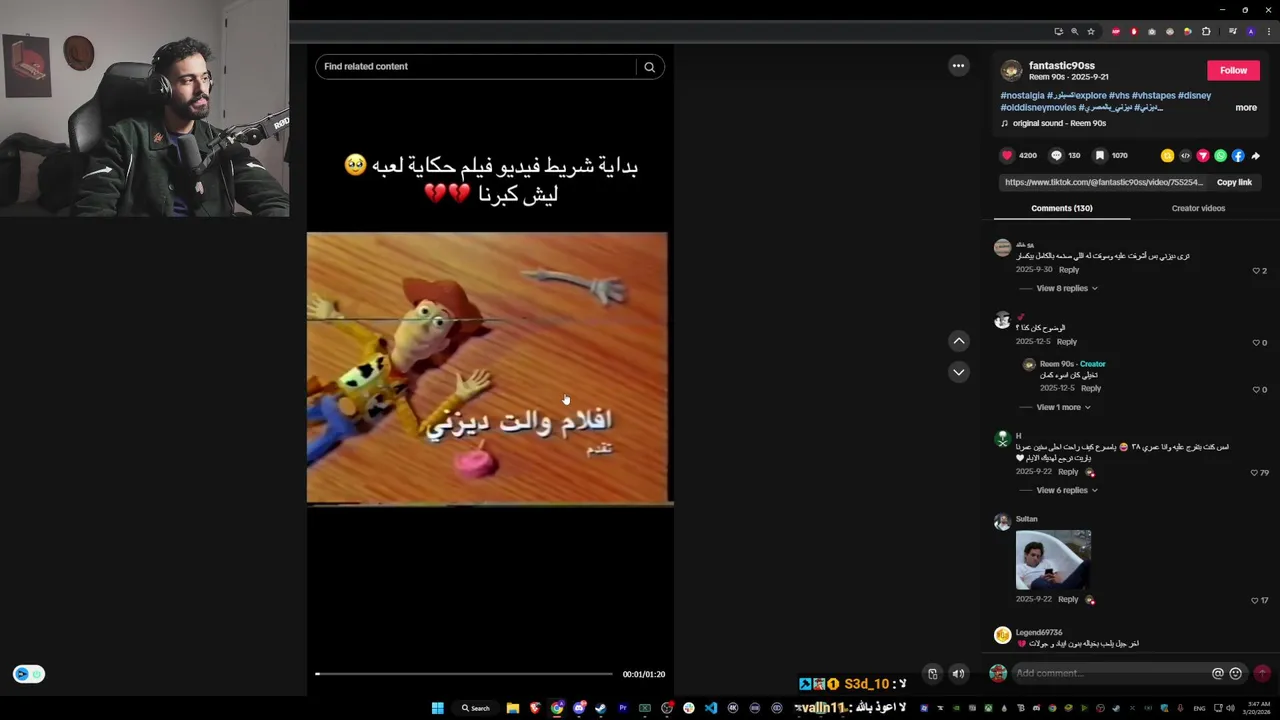Click the yellow repost icon

click(1167, 156)
